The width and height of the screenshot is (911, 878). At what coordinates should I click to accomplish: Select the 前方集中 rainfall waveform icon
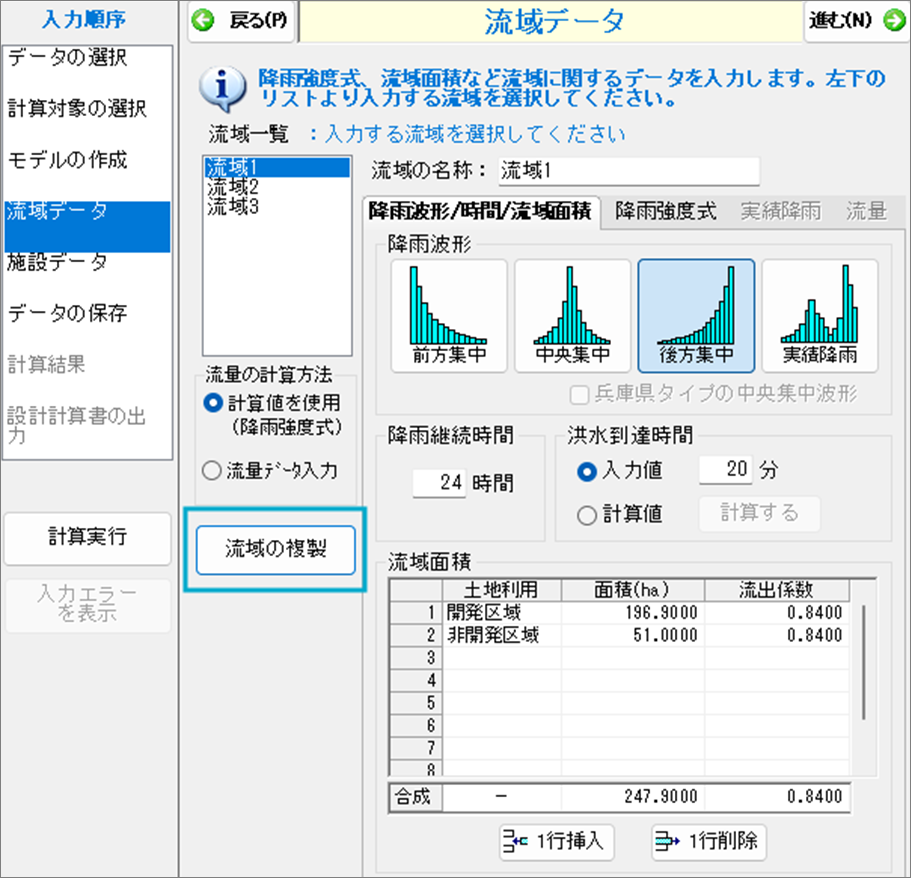click(x=448, y=316)
